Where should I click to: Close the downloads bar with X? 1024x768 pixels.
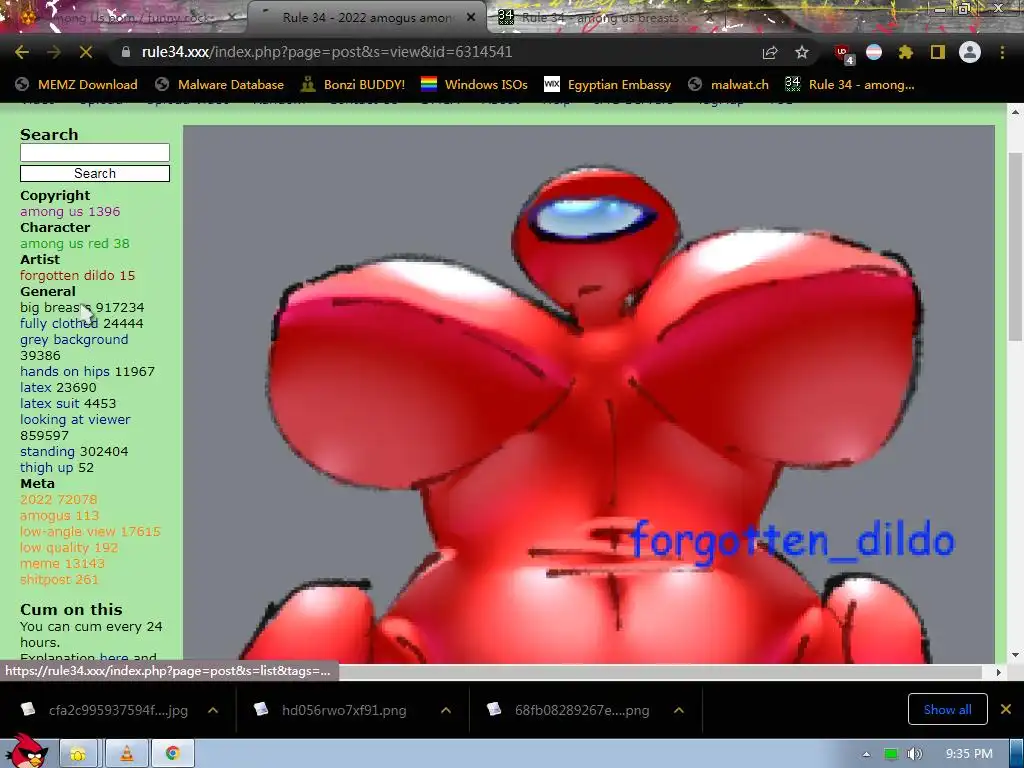click(x=1006, y=709)
